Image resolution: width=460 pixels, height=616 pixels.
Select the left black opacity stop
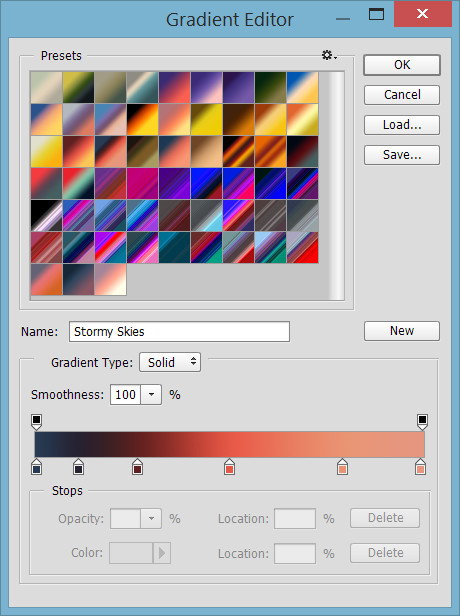[36, 422]
